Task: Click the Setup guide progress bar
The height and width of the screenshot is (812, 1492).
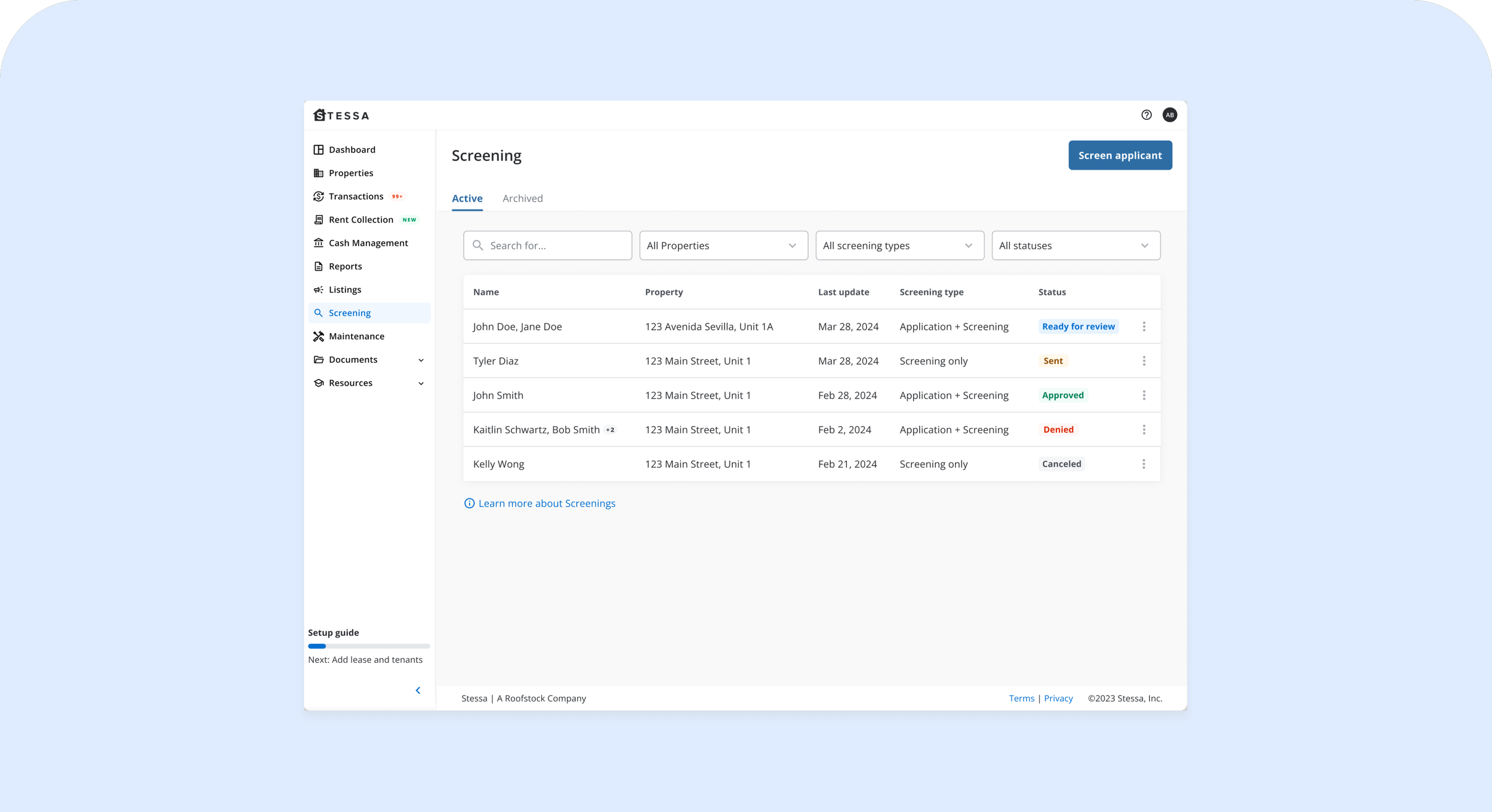Action: (369, 646)
